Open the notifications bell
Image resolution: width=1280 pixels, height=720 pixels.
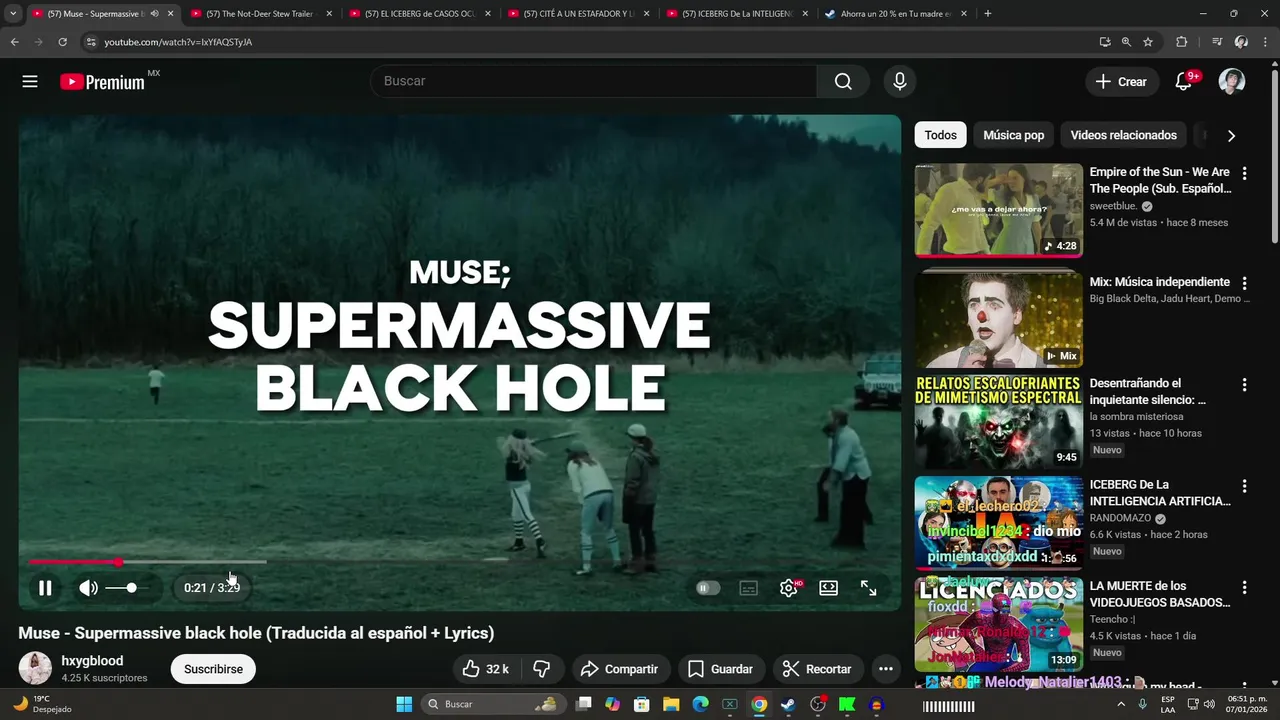pos(1184,82)
